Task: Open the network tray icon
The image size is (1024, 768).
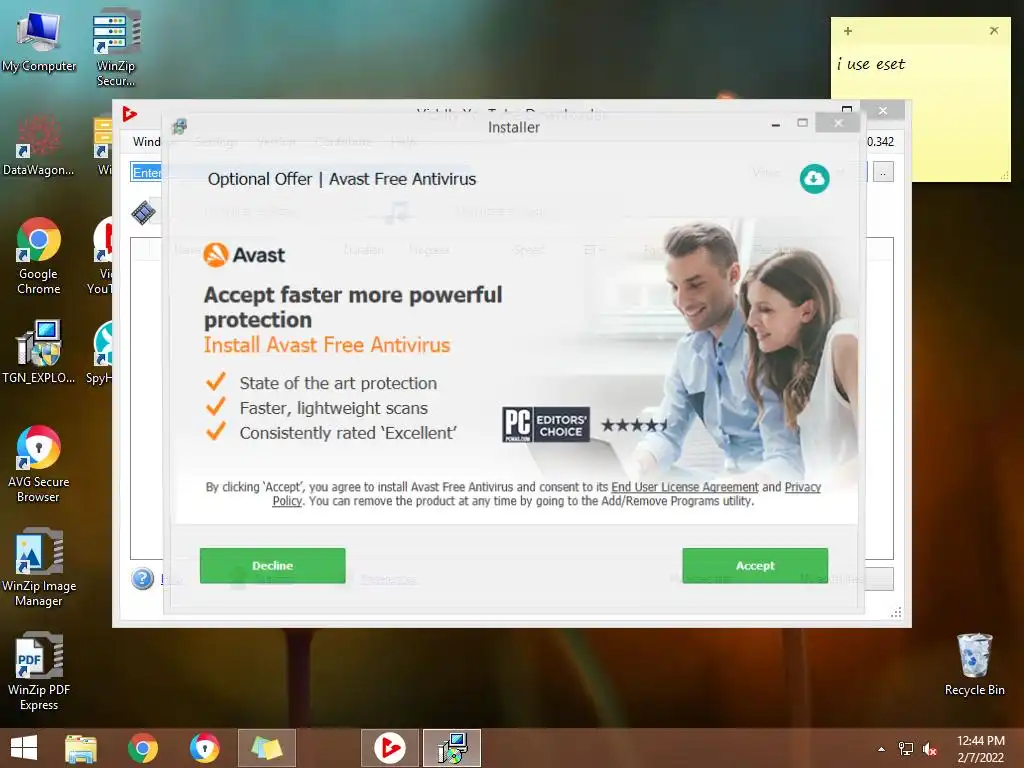Action: coord(906,749)
